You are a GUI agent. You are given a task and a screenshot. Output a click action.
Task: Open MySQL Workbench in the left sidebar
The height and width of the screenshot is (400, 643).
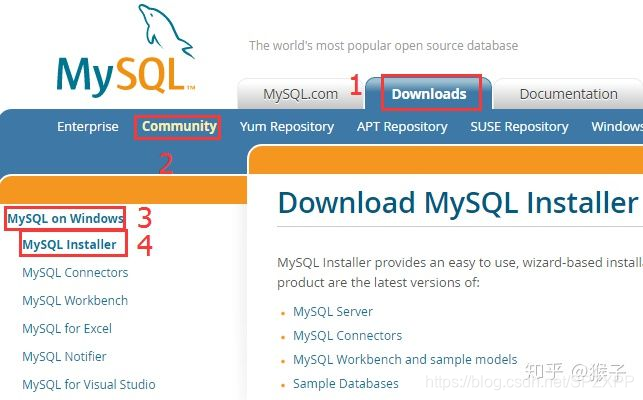point(75,300)
